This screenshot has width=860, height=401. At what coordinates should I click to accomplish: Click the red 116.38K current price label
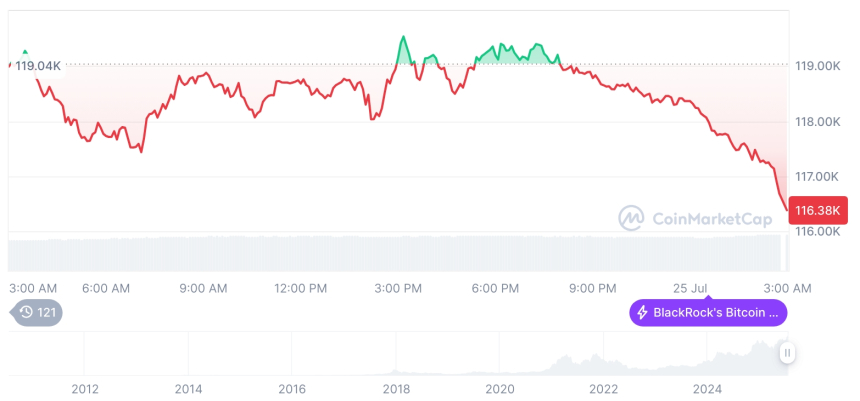click(x=818, y=211)
